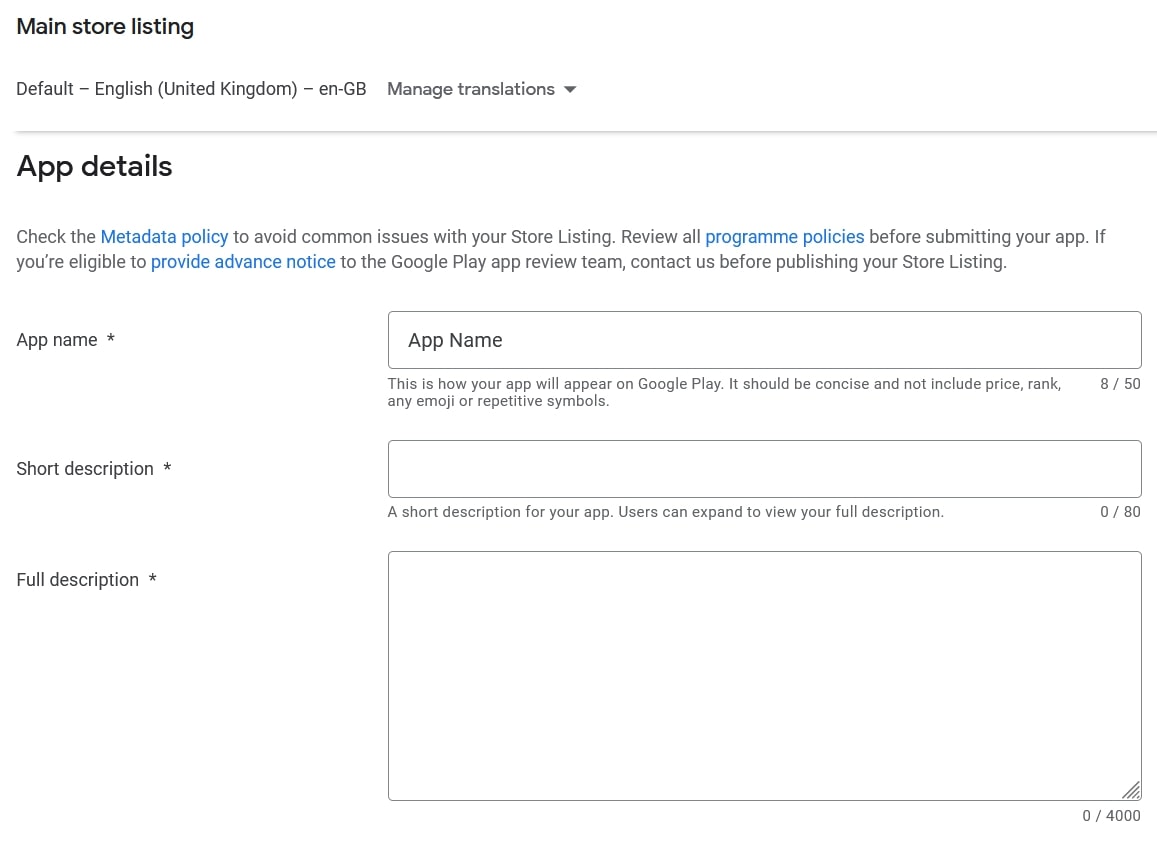
Task: Select the Main store listing heading
Action: (x=105, y=27)
